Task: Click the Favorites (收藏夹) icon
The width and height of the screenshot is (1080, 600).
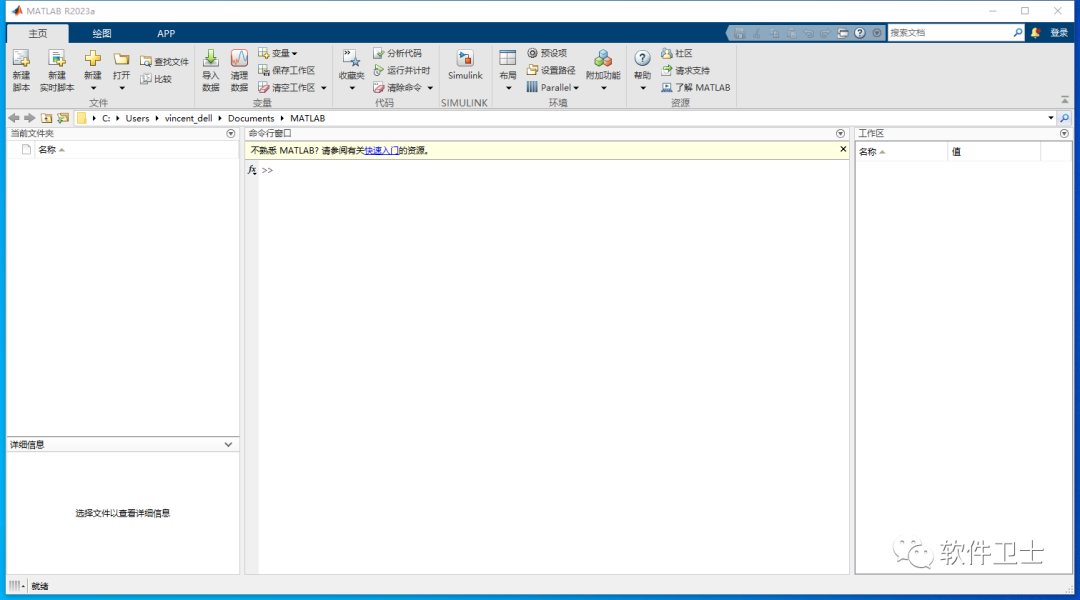Action: pyautogui.click(x=351, y=59)
